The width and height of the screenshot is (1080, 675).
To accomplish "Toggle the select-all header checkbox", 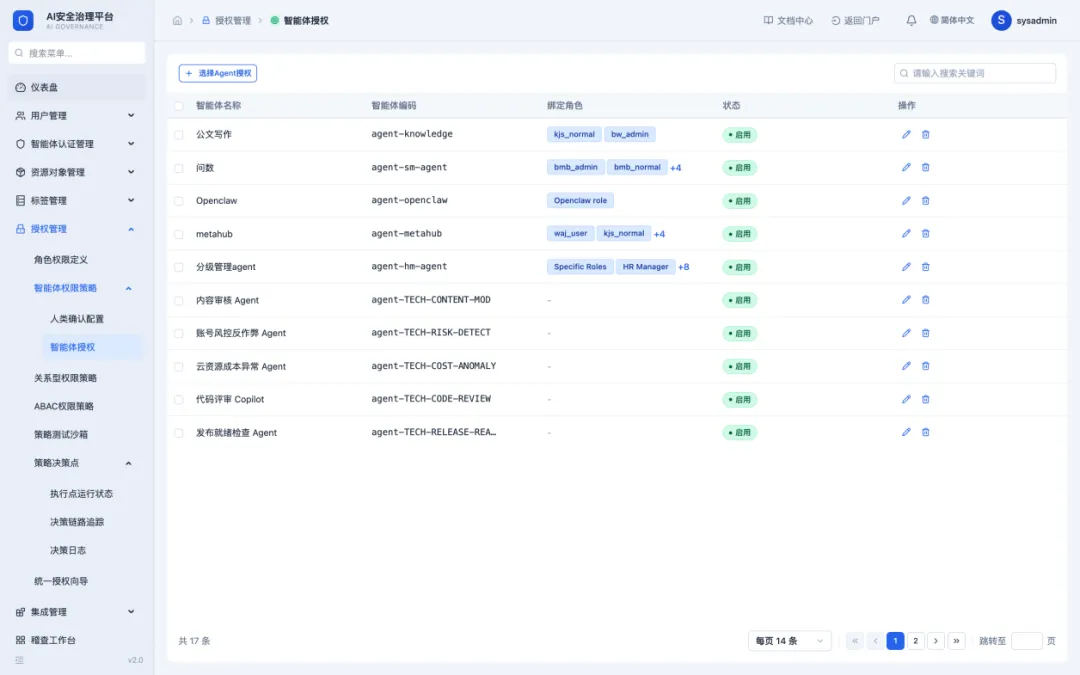I will [178, 106].
